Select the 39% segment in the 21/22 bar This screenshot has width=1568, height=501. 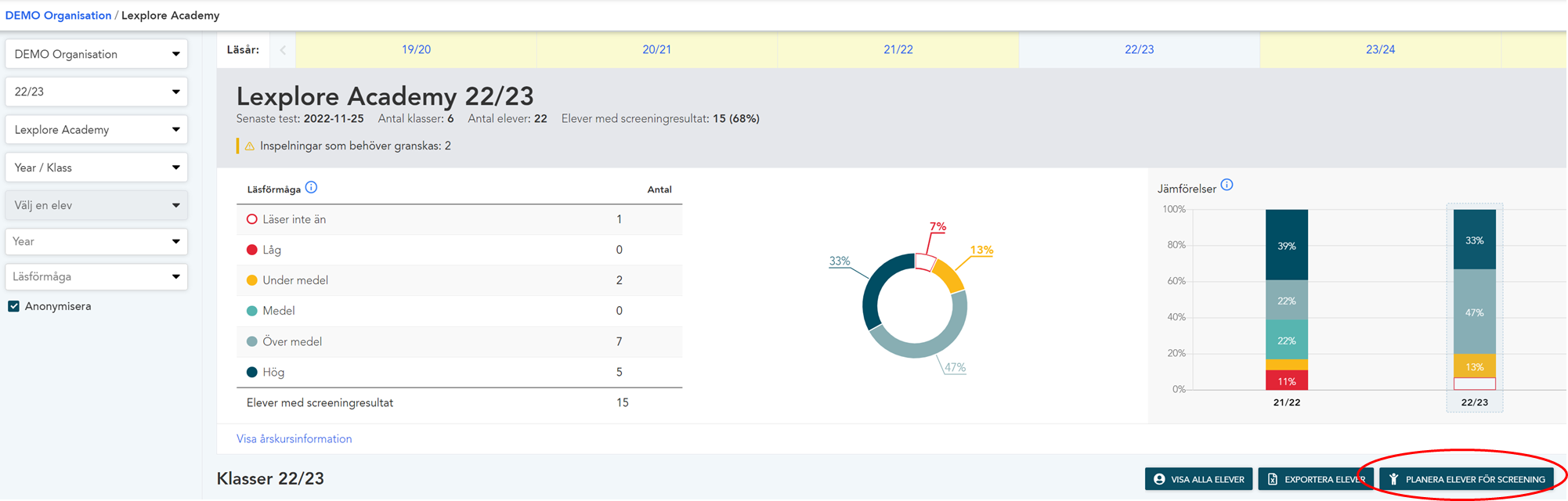click(x=1287, y=245)
